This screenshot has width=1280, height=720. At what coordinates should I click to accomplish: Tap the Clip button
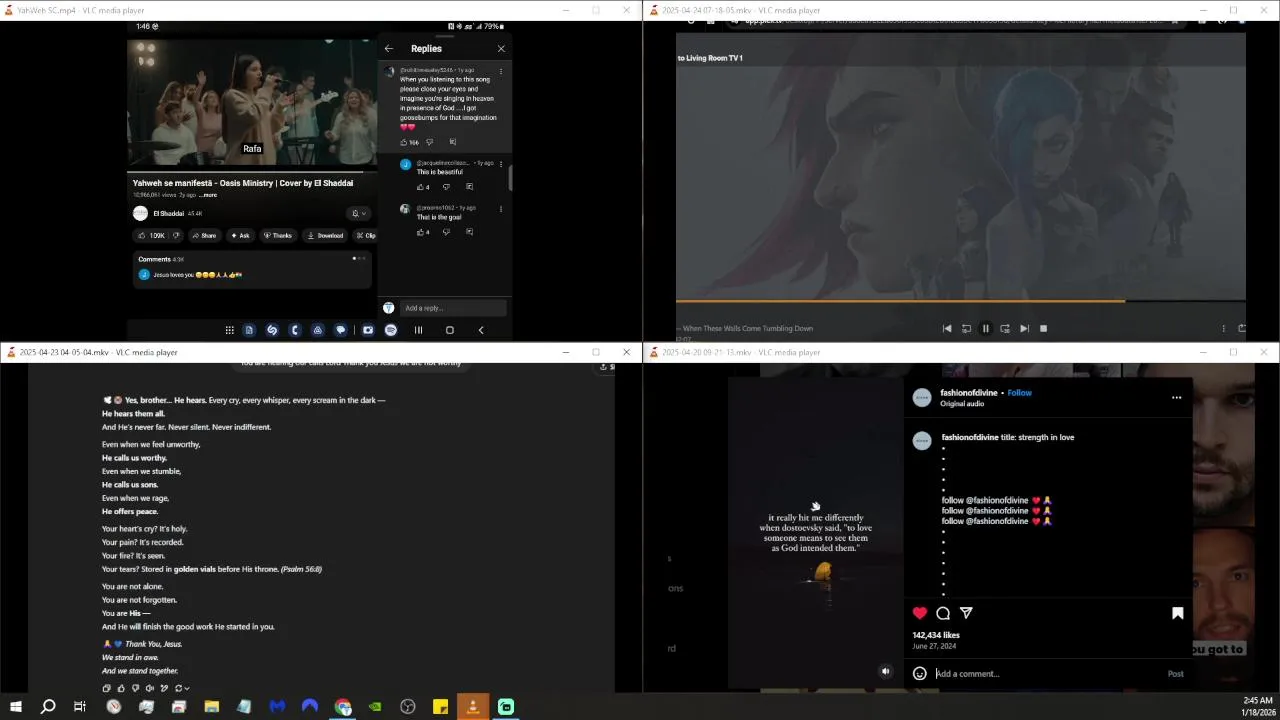coord(366,236)
